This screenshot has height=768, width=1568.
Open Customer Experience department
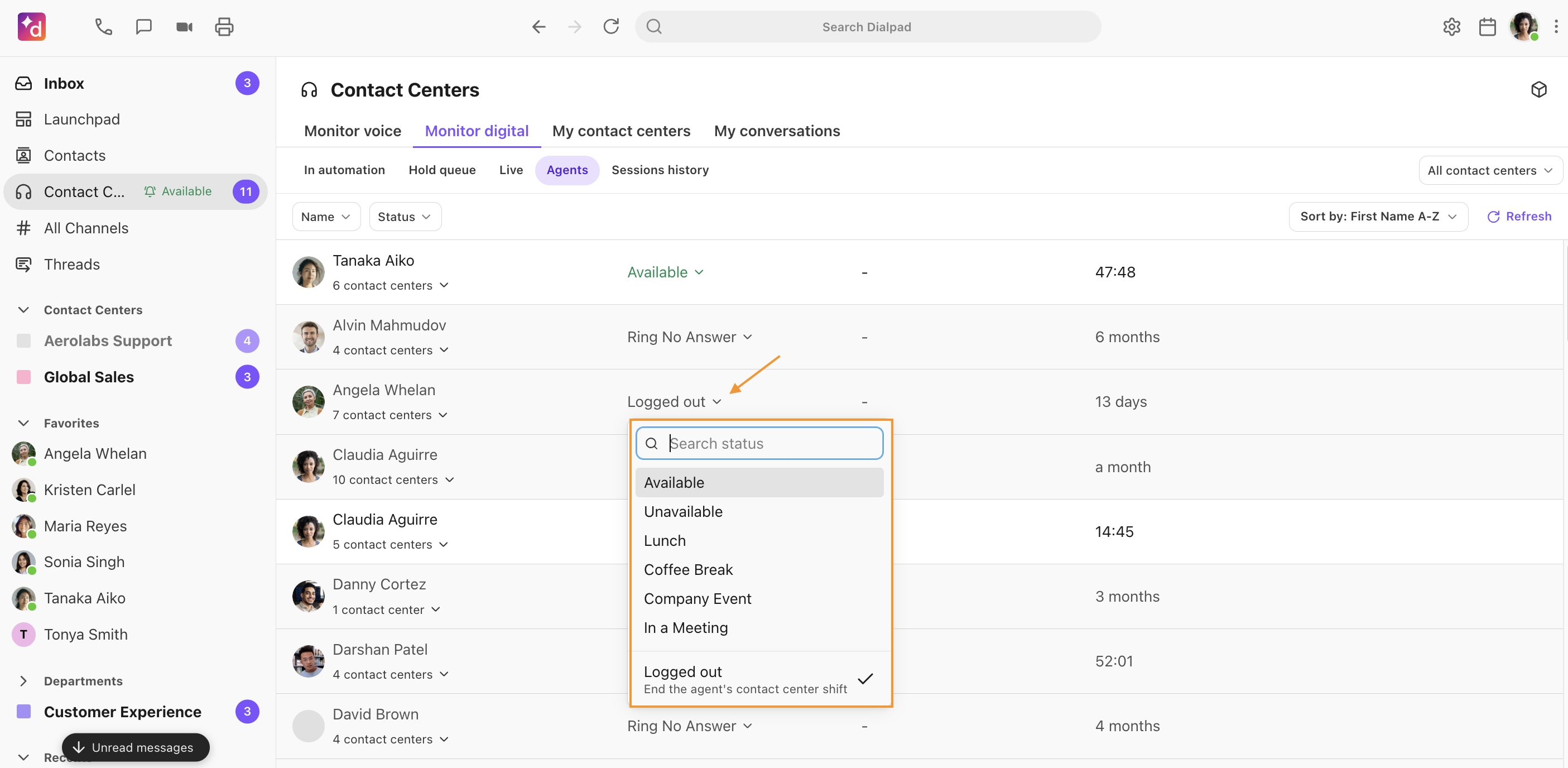135,712
